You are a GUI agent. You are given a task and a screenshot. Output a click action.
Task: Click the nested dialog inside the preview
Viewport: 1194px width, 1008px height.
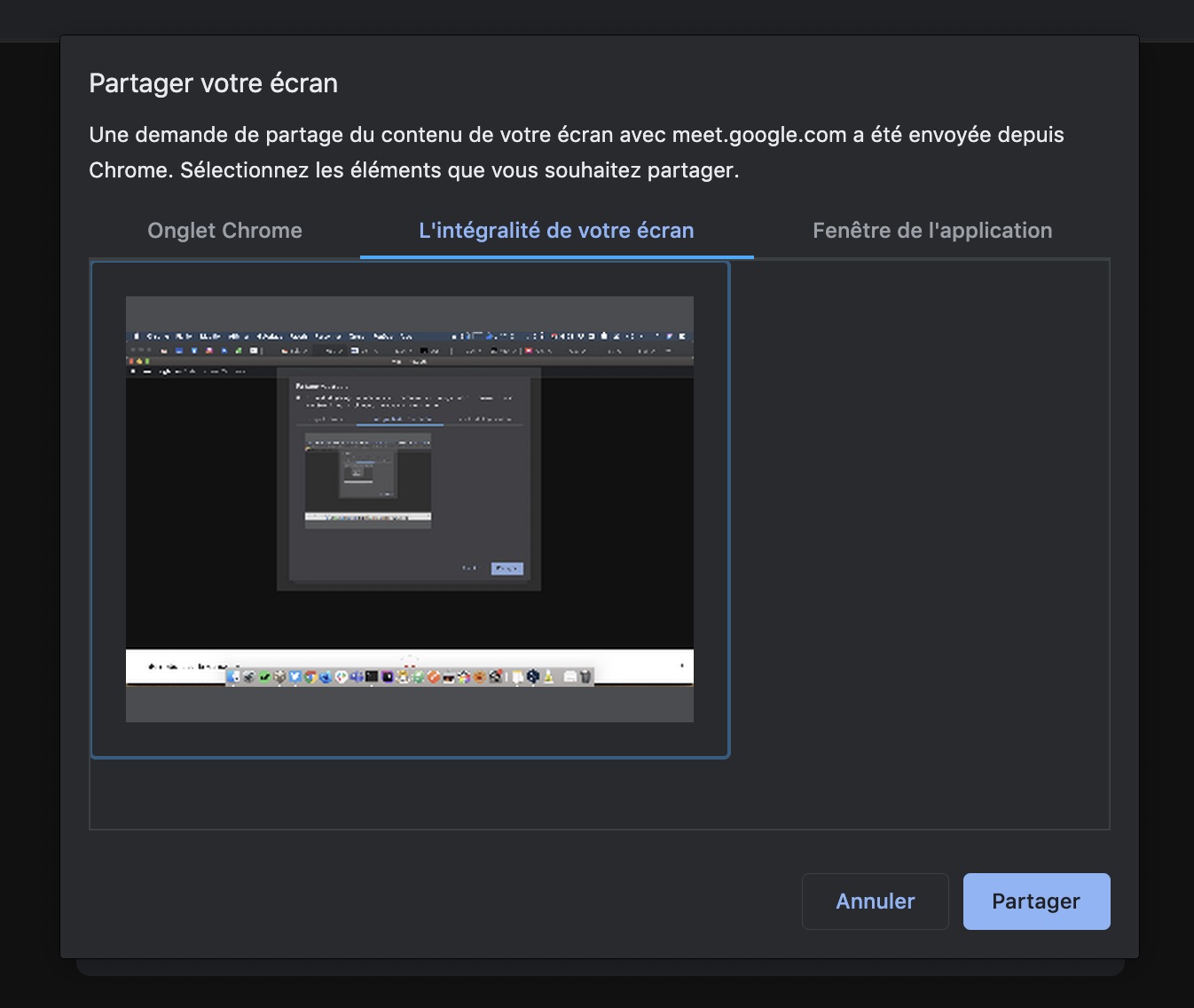click(x=408, y=479)
